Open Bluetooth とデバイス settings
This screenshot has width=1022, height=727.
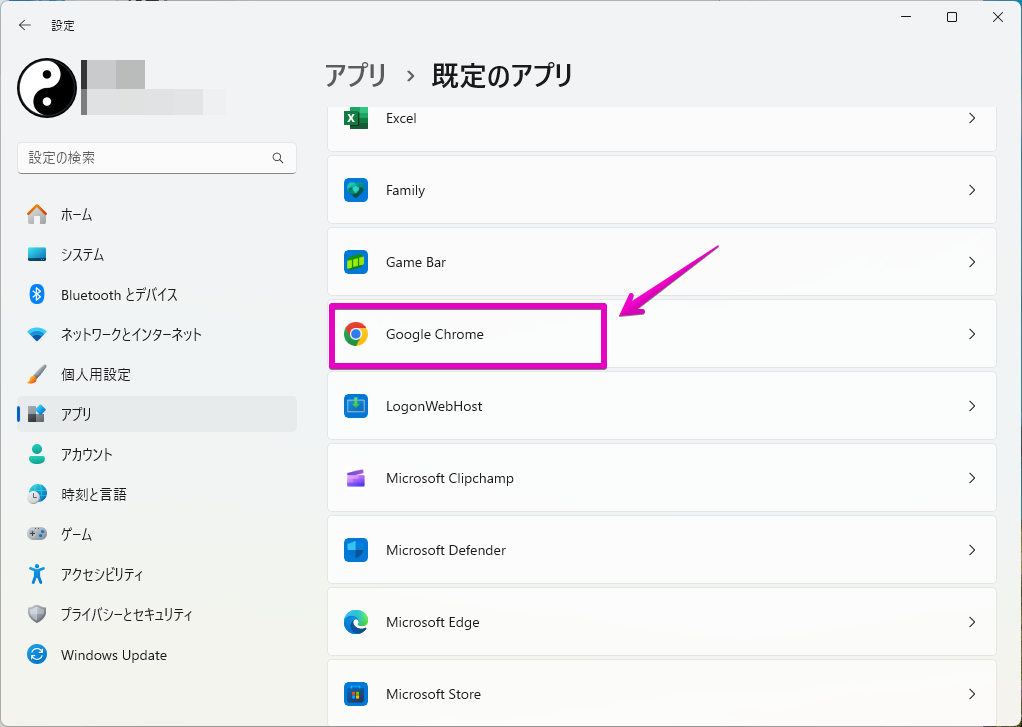(156, 295)
